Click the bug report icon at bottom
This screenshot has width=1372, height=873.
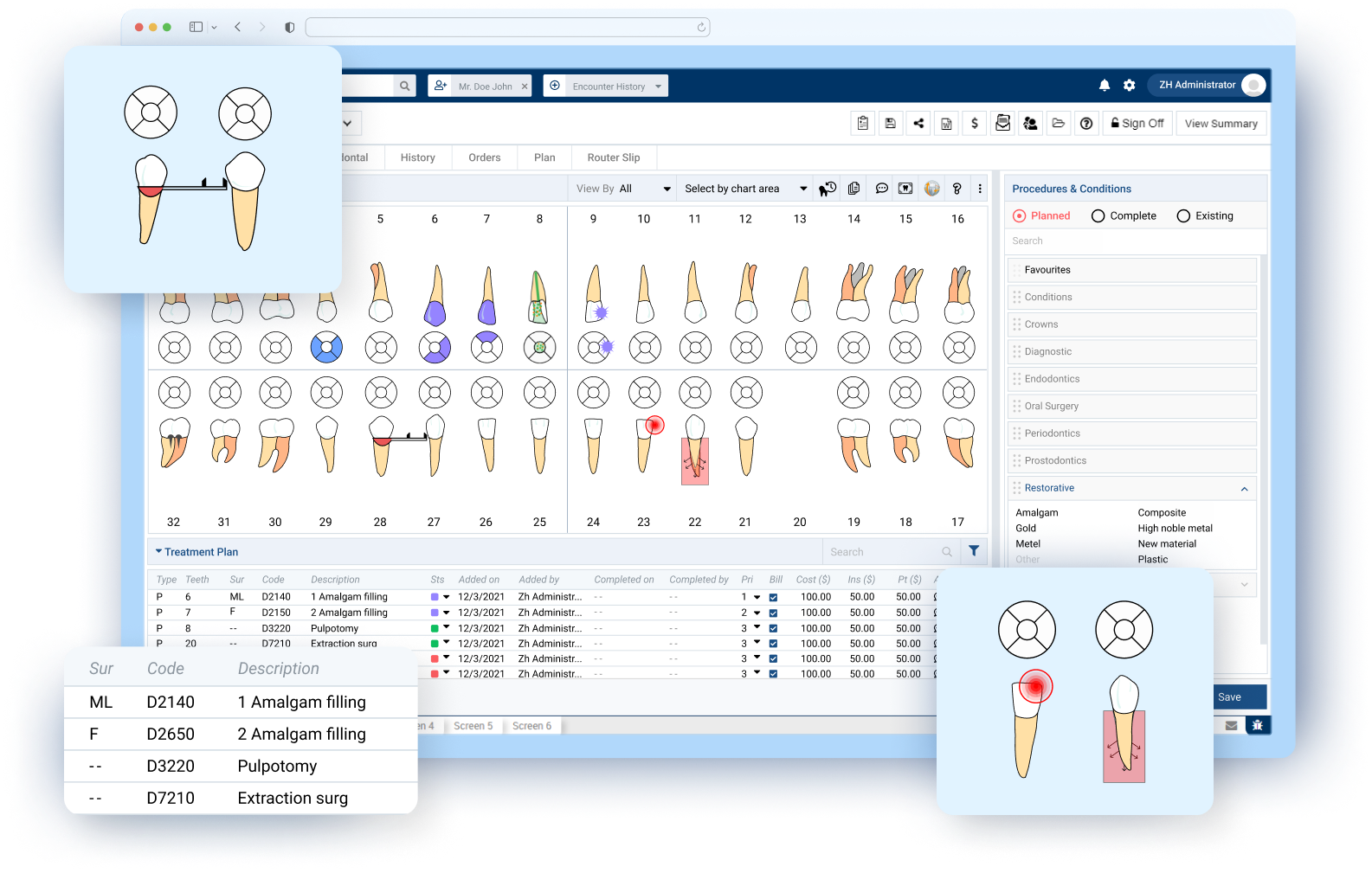1258,725
